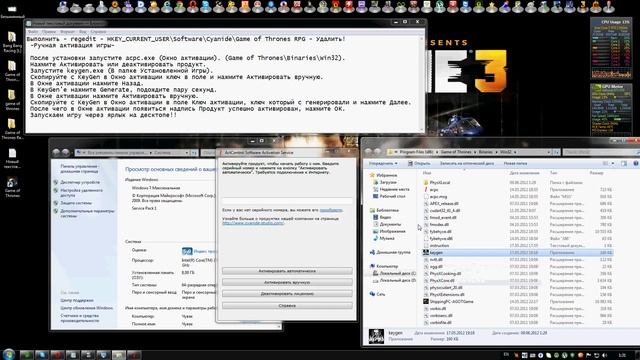Click Справка button in activation window
640x360 pixels.
pyautogui.click(x=287, y=306)
